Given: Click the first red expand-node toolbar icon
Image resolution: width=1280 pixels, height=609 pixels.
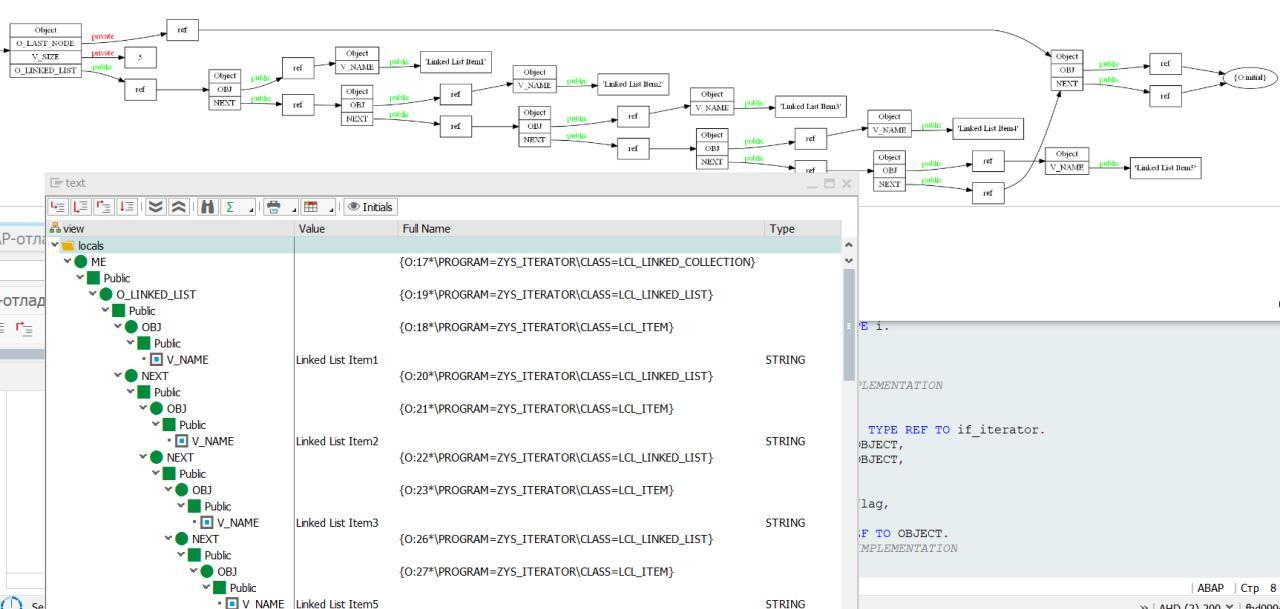Looking at the screenshot, I should coord(58,207).
